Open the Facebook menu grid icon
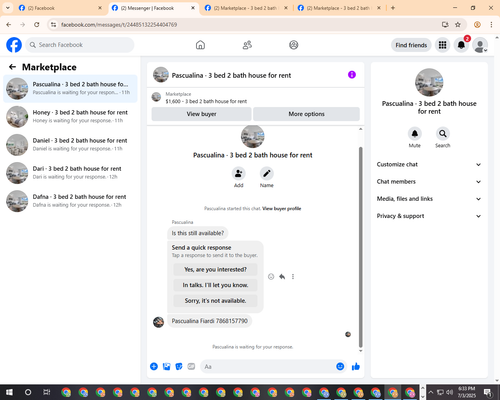 442,45
